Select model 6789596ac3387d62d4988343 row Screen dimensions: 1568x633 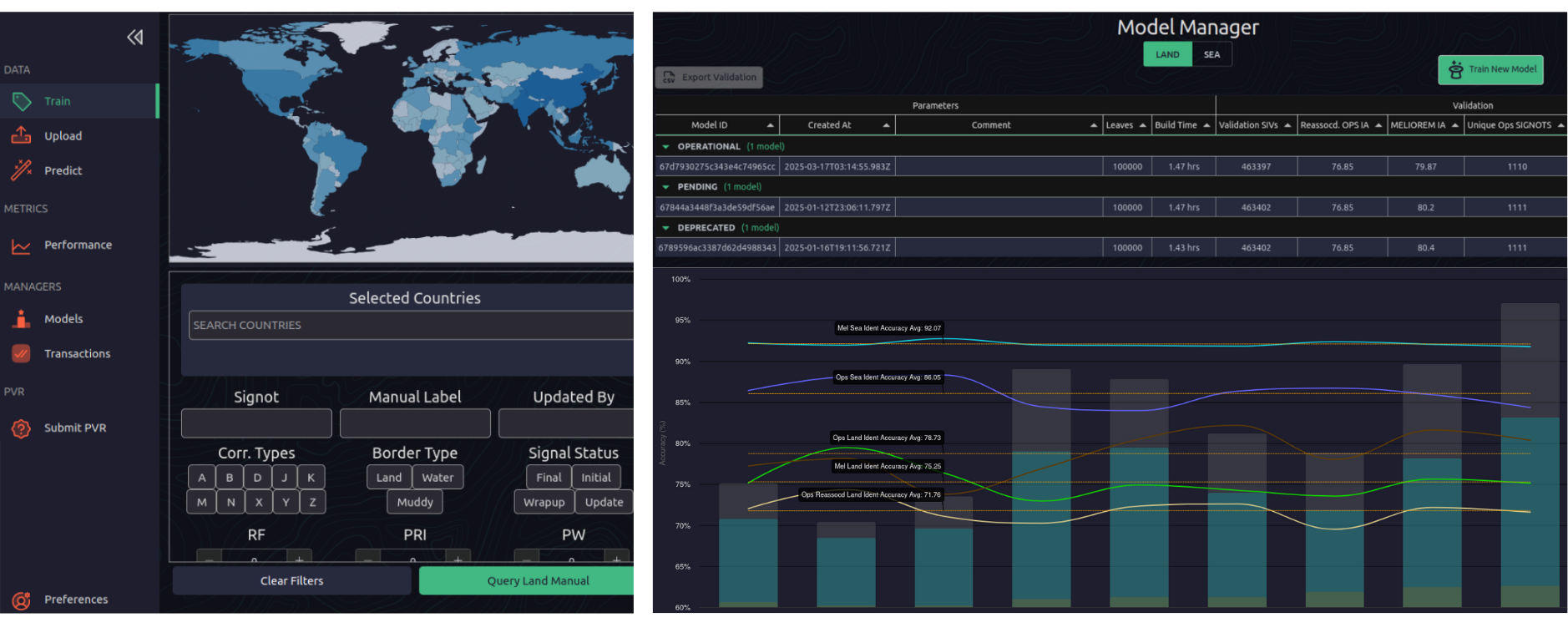click(x=1111, y=247)
